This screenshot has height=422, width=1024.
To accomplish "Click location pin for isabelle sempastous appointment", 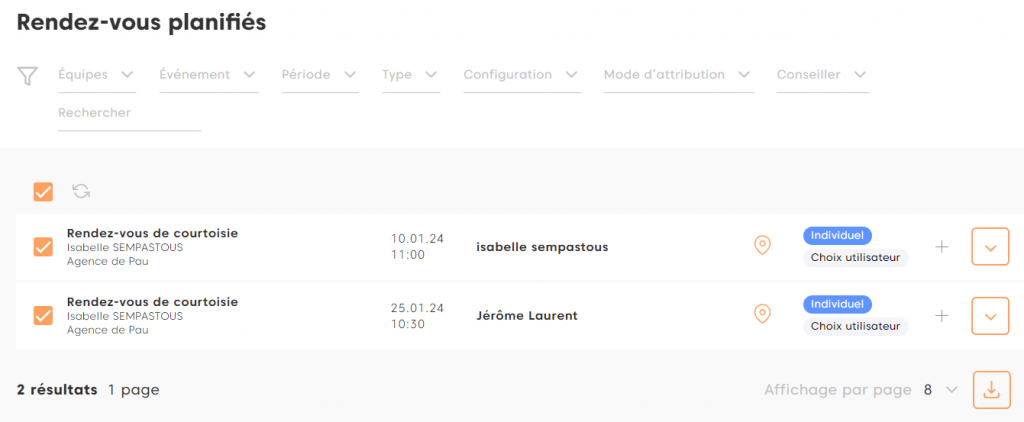I will (x=762, y=246).
